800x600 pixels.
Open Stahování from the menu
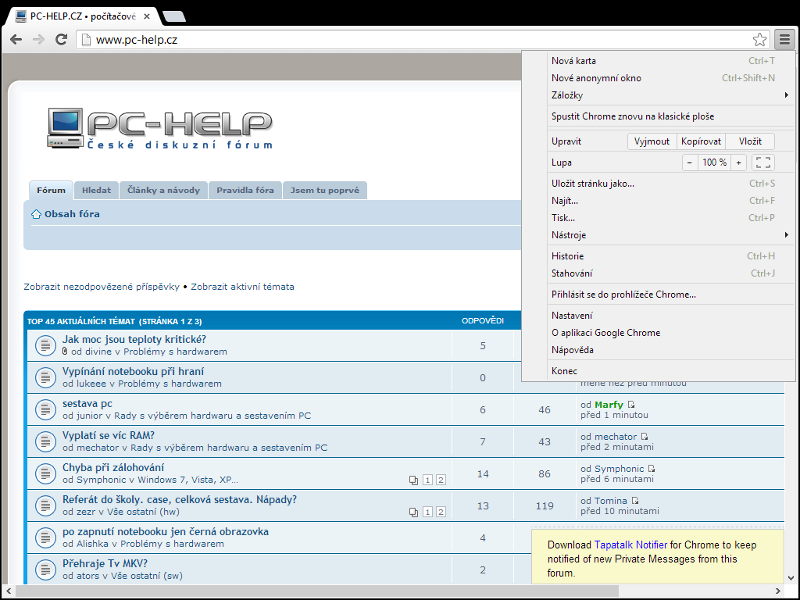(671, 273)
